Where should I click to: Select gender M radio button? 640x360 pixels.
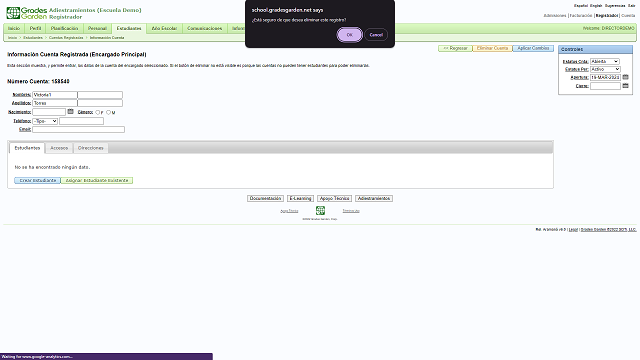[109, 112]
